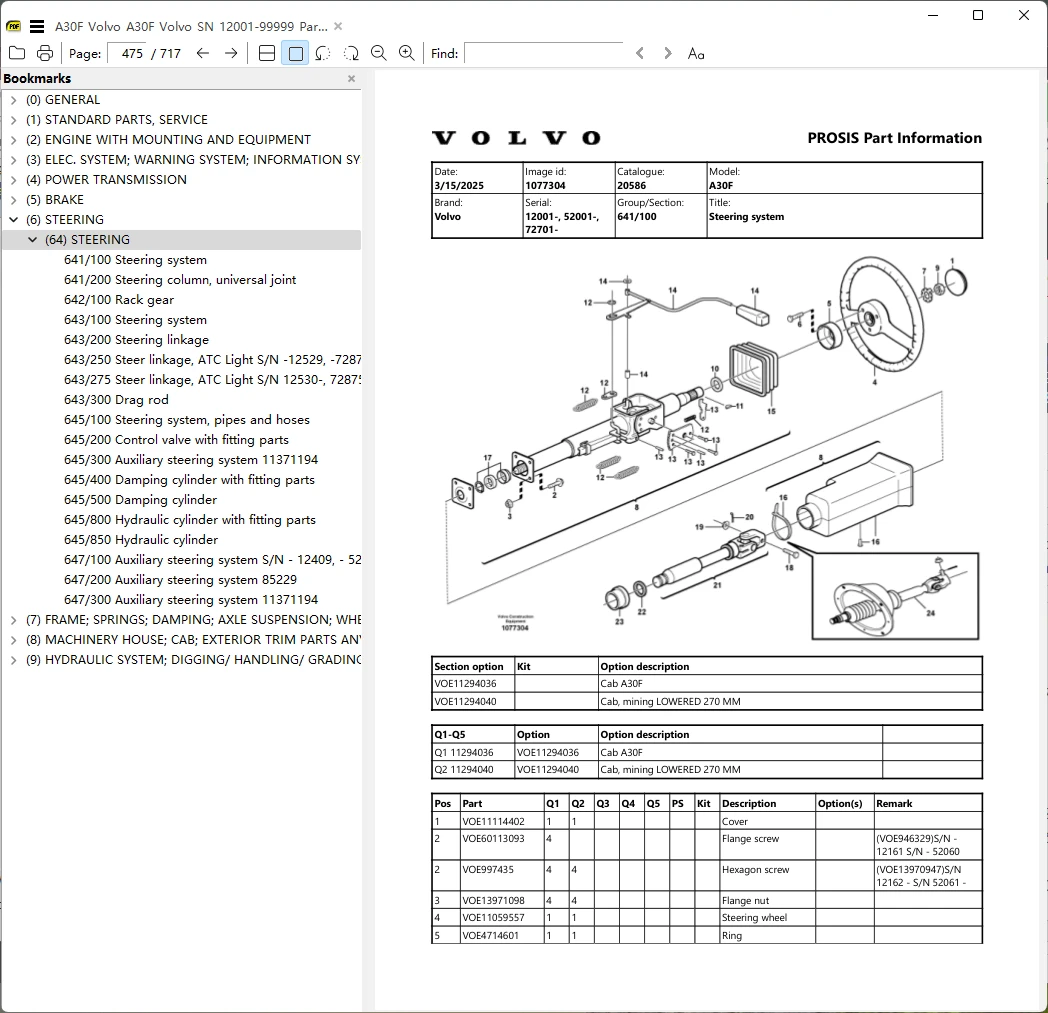Click the PDF app icon in title bar

pyautogui.click(x=13, y=27)
